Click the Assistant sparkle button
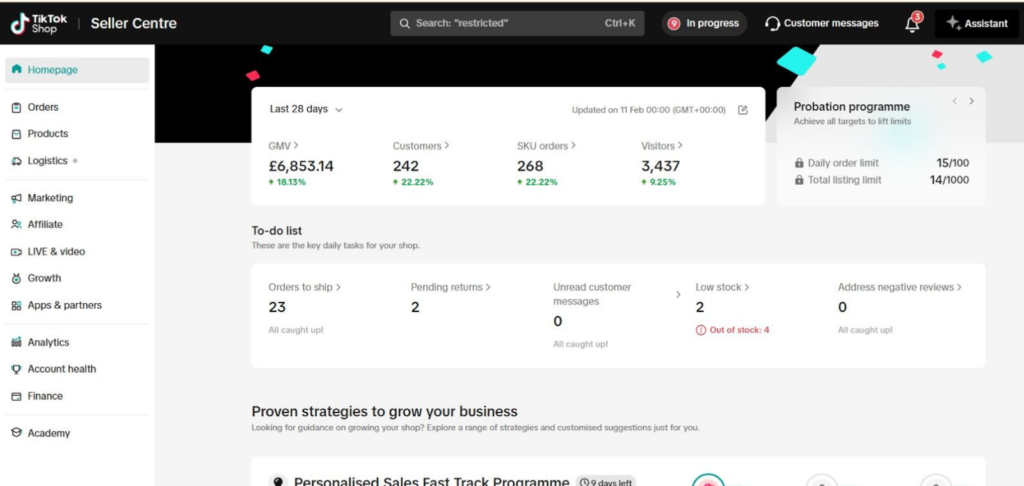 click(x=977, y=24)
